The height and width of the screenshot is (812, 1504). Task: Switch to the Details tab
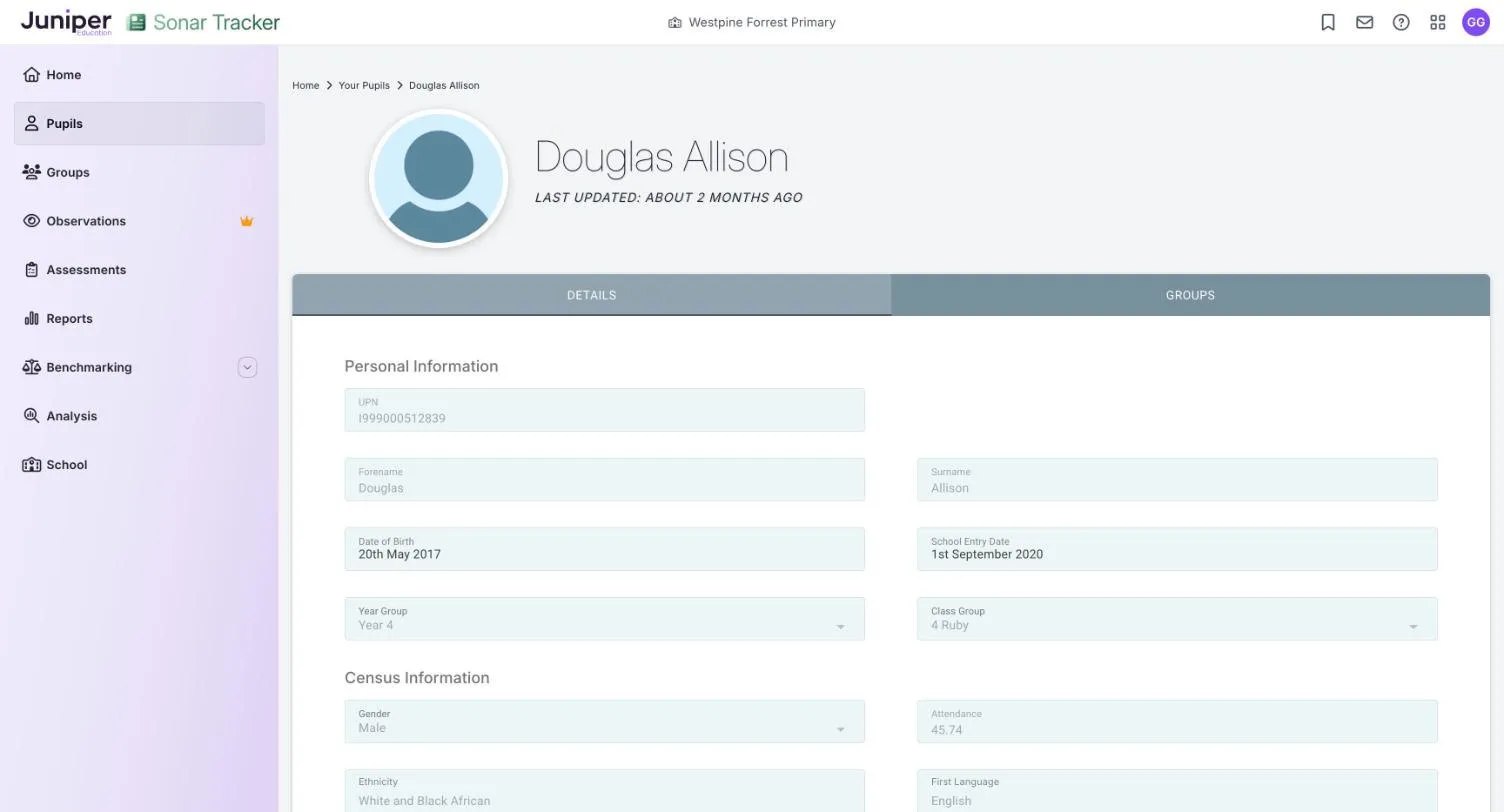tap(591, 295)
